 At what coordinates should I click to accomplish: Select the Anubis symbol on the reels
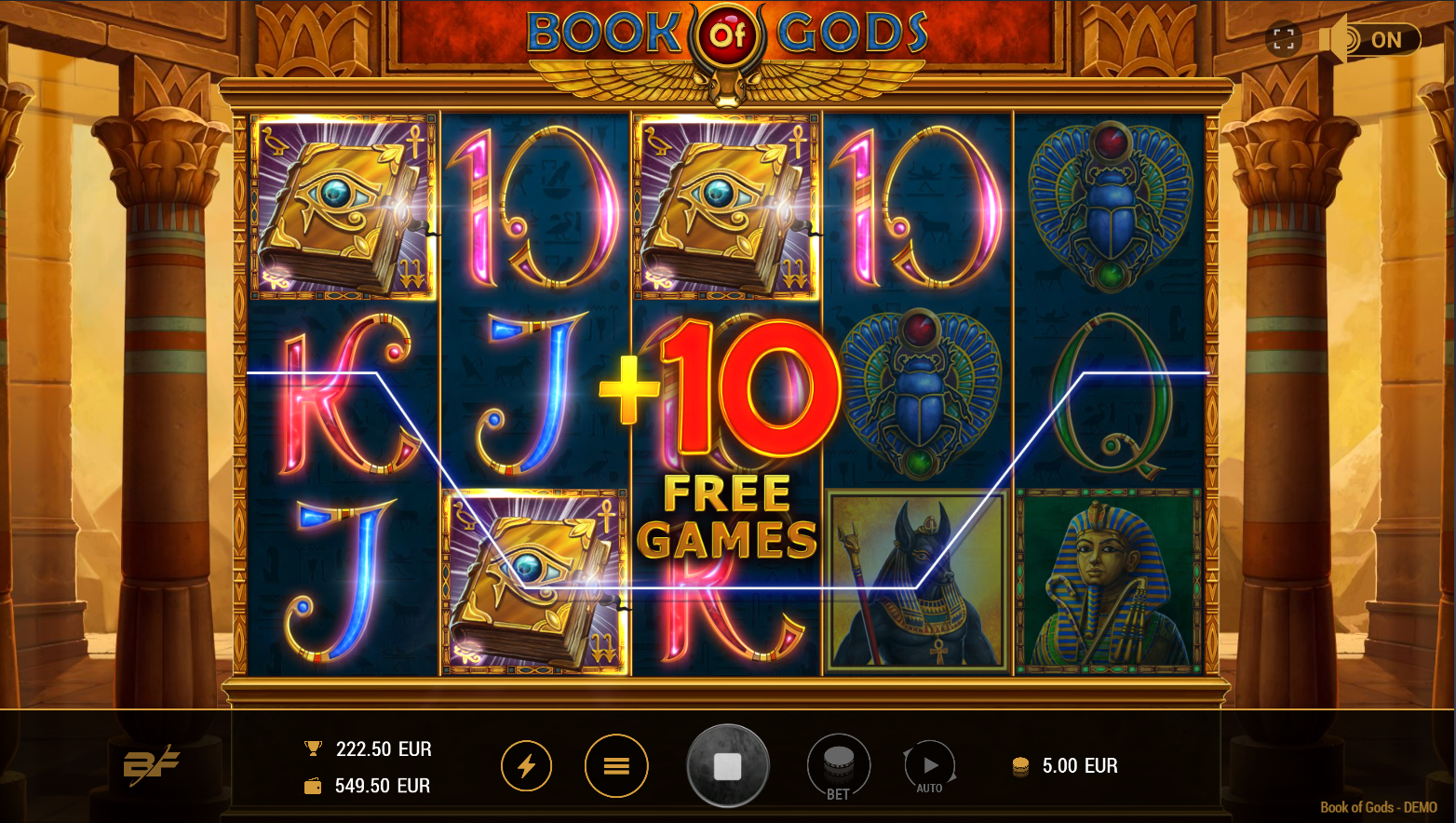917,582
